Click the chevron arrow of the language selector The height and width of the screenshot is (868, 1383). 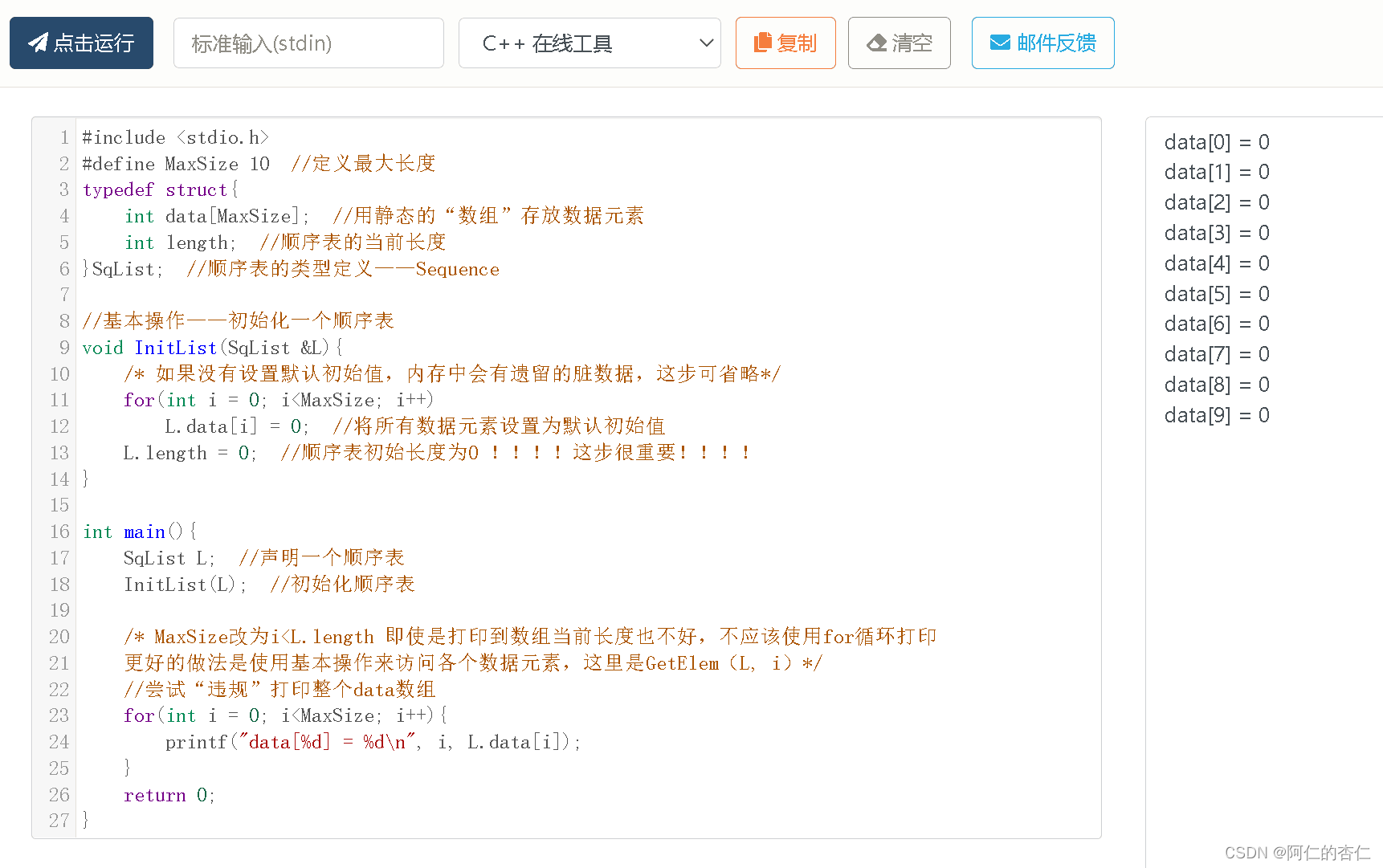(x=705, y=43)
